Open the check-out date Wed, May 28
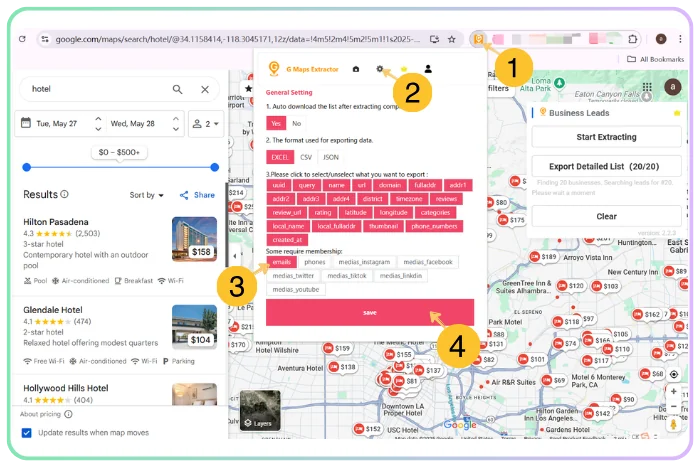 [x=133, y=124]
